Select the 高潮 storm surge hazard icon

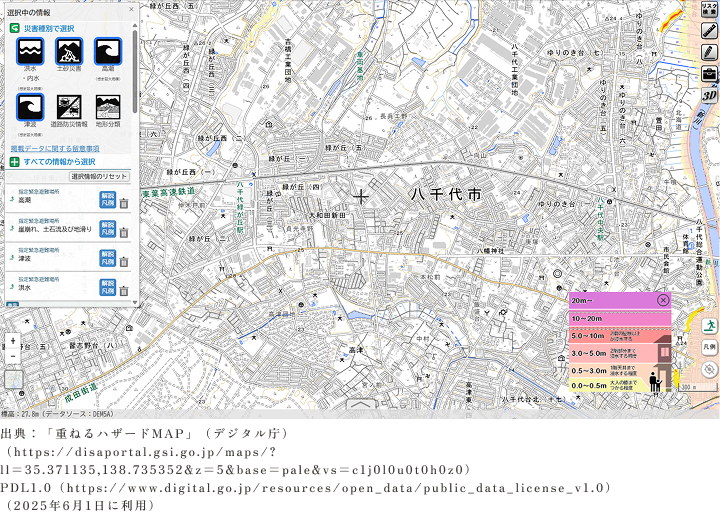[107, 52]
